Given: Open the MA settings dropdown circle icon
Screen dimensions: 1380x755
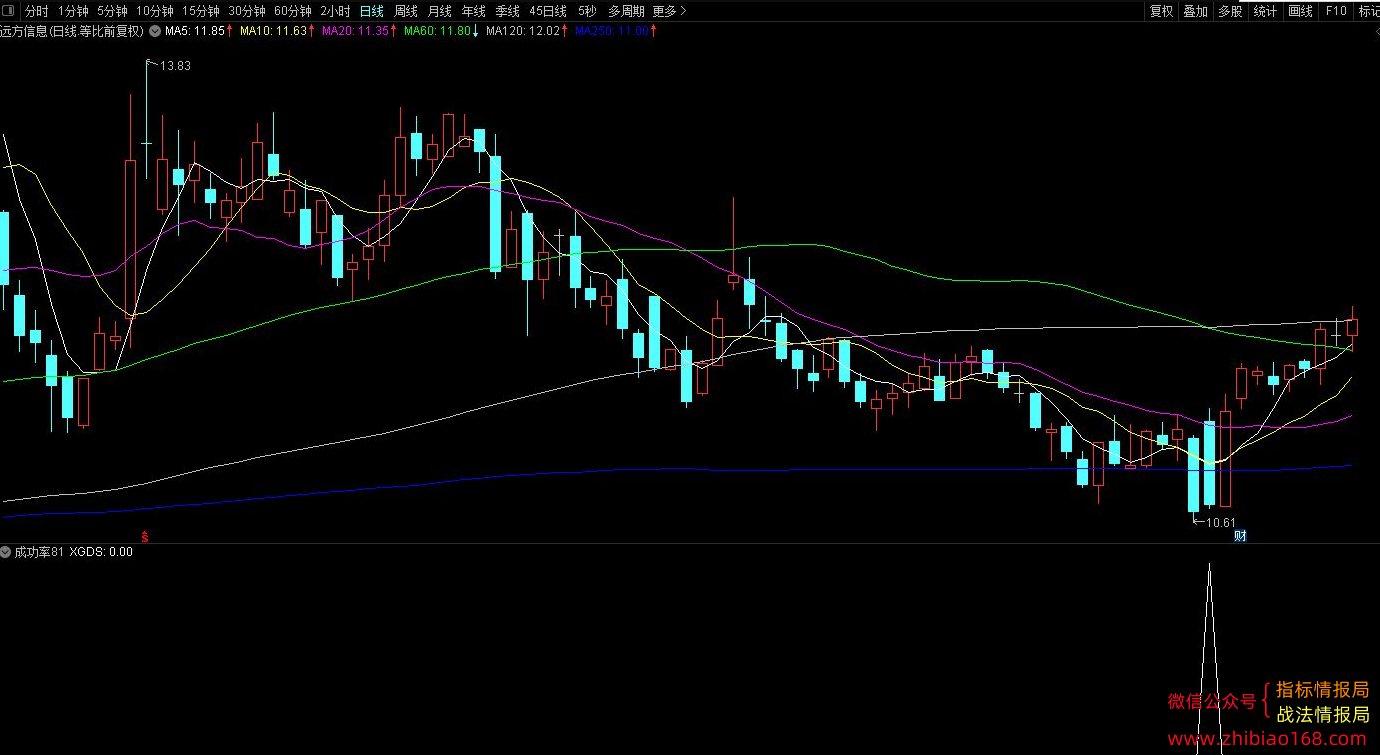Looking at the screenshot, I should 156,31.
